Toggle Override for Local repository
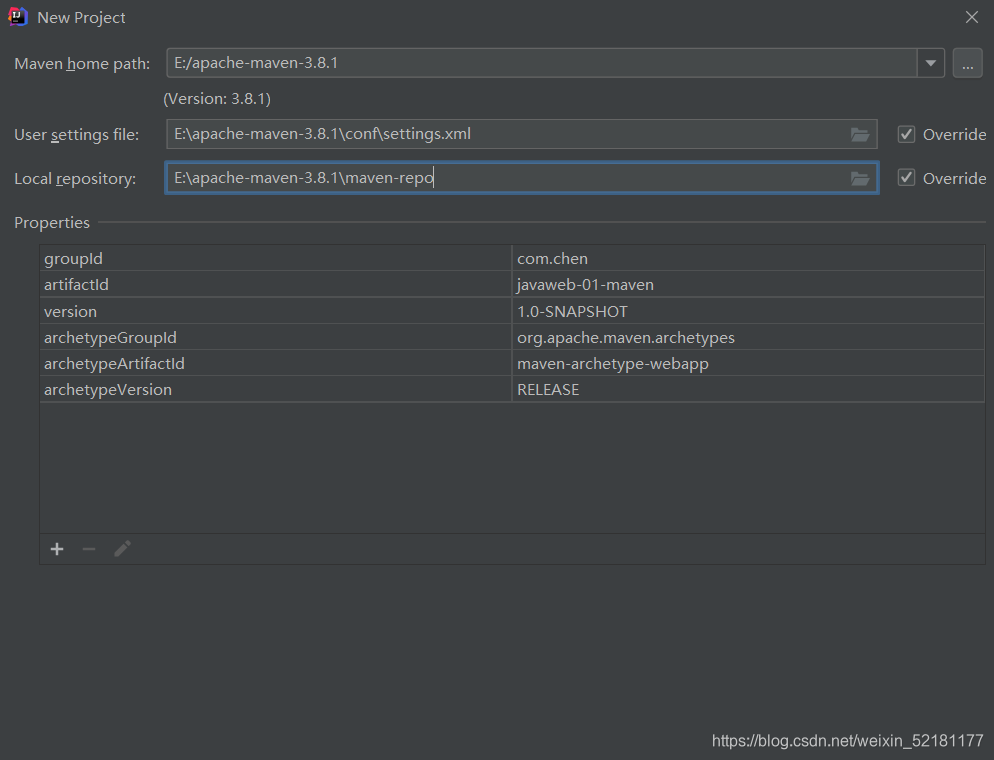 click(x=907, y=178)
